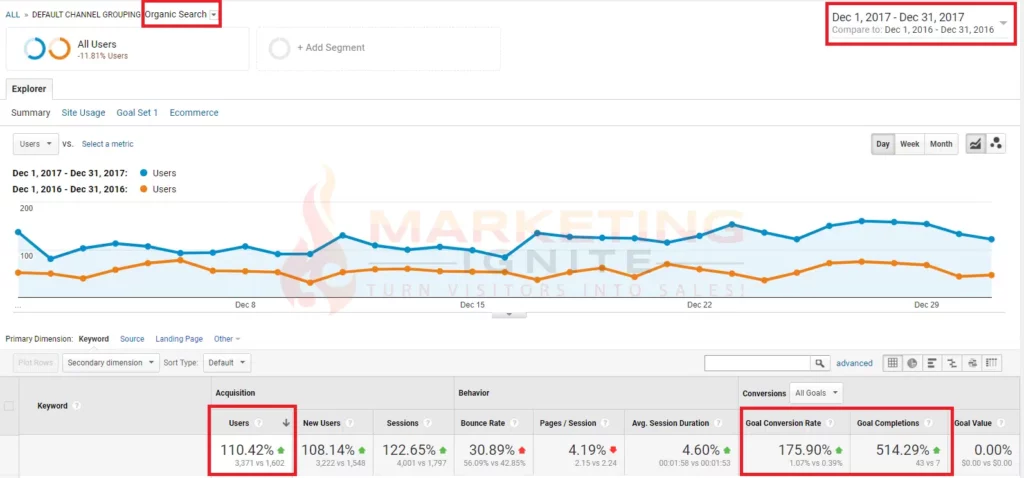Select the performance bar view icon
This screenshot has height=478, width=1024.
click(x=932, y=363)
